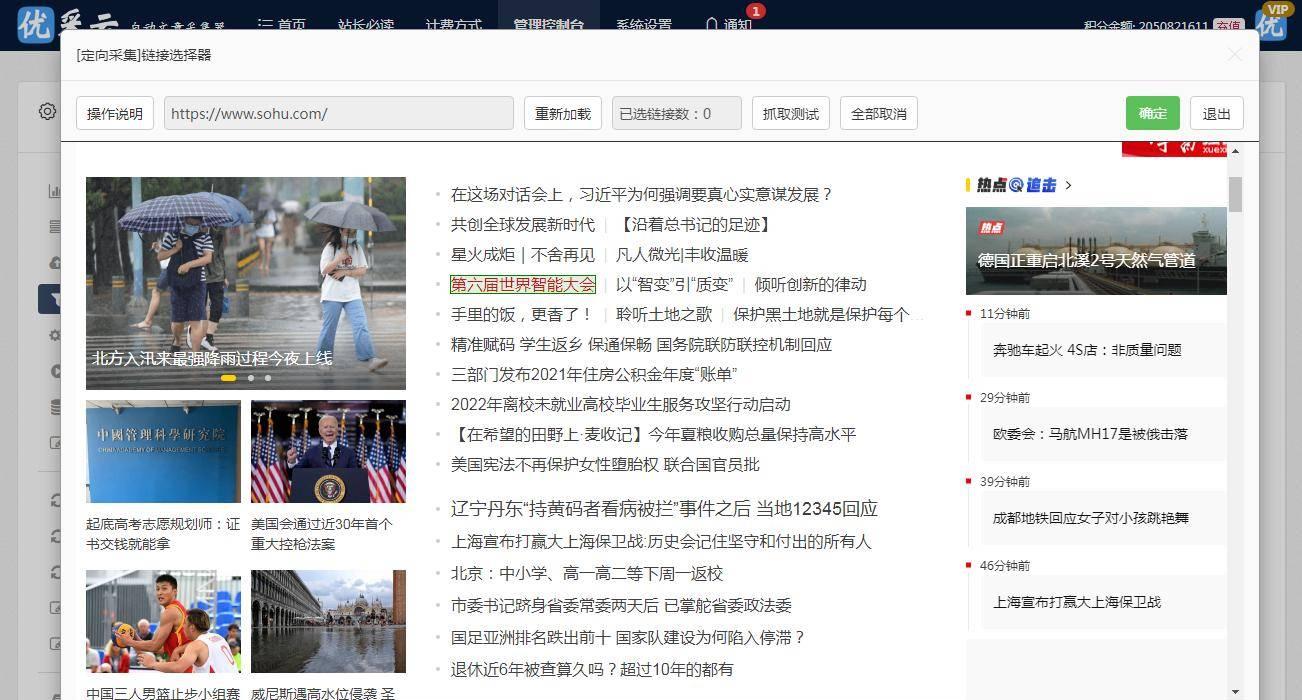Select the 共创全球发展新时代 link
Viewport: 1302px width, 700px height.
coord(523,224)
